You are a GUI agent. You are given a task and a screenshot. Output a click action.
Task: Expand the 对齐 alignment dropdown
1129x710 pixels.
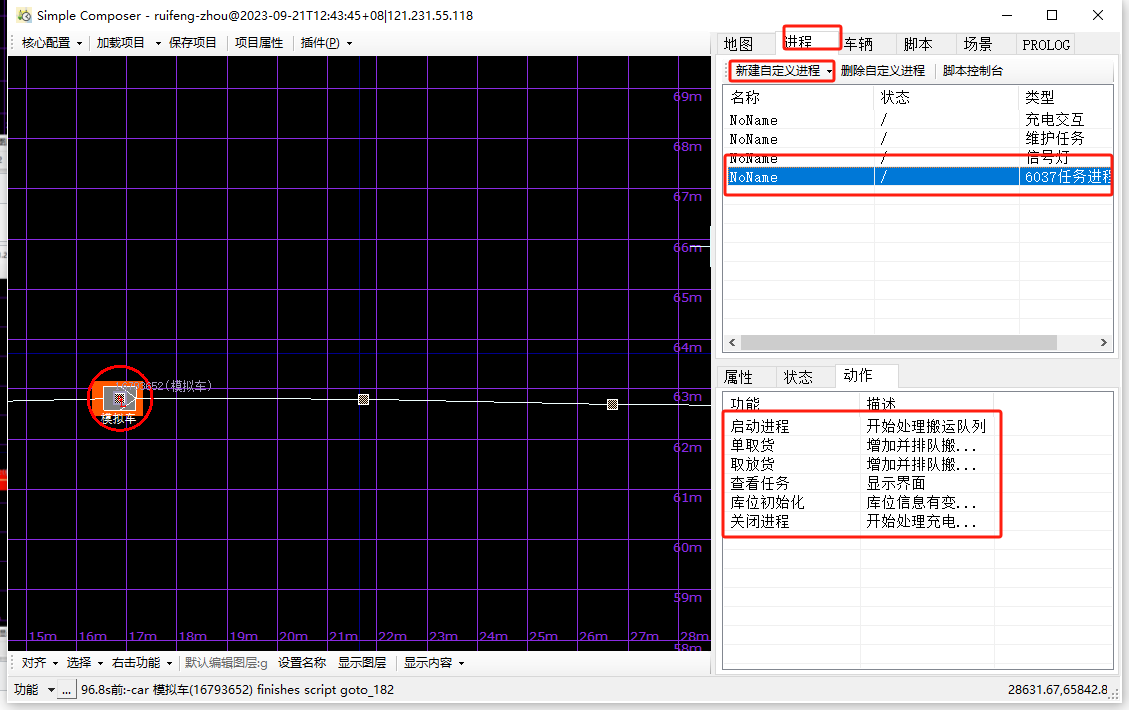39,663
